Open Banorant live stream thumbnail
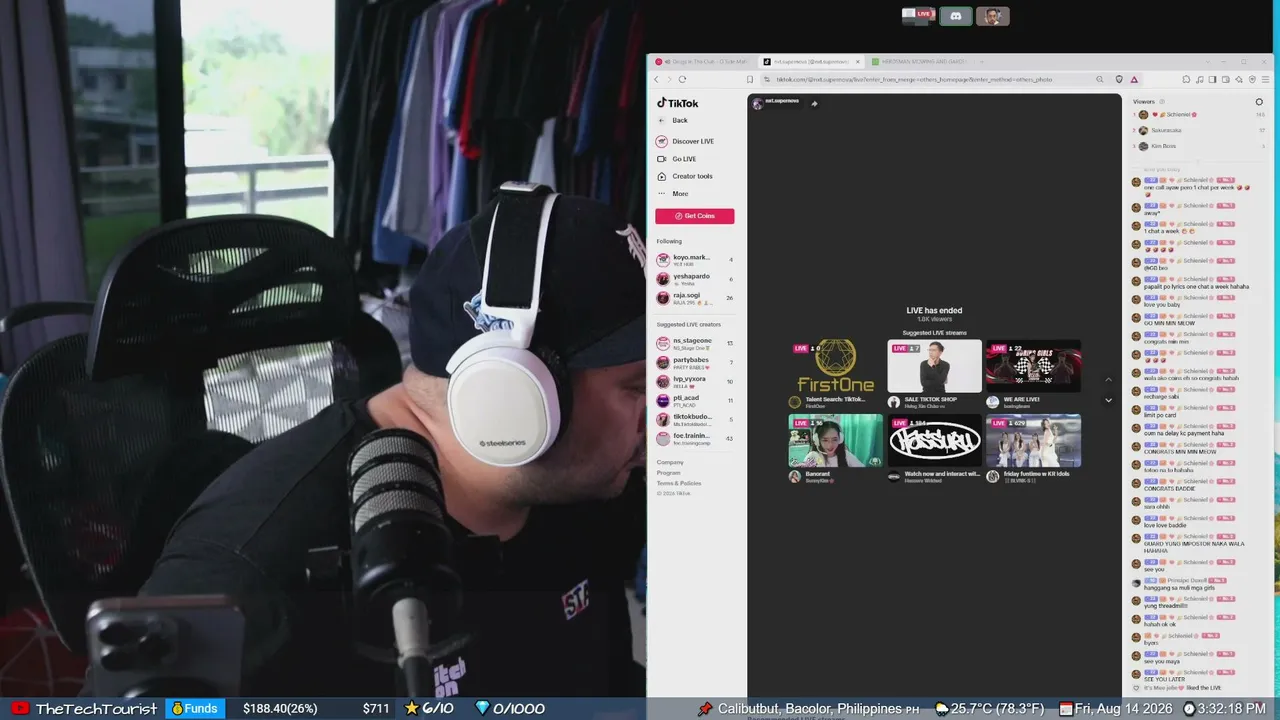The width and height of the screenshot is (1280, 720). tap(836, 440)
